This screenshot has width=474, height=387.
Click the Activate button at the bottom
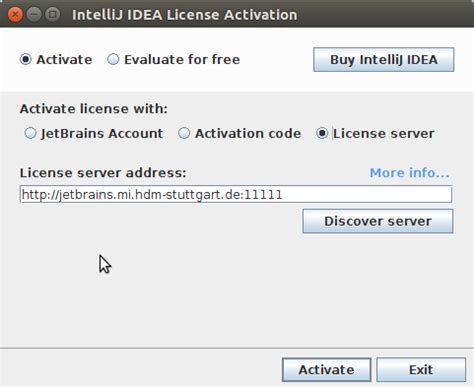coord(326,370)
